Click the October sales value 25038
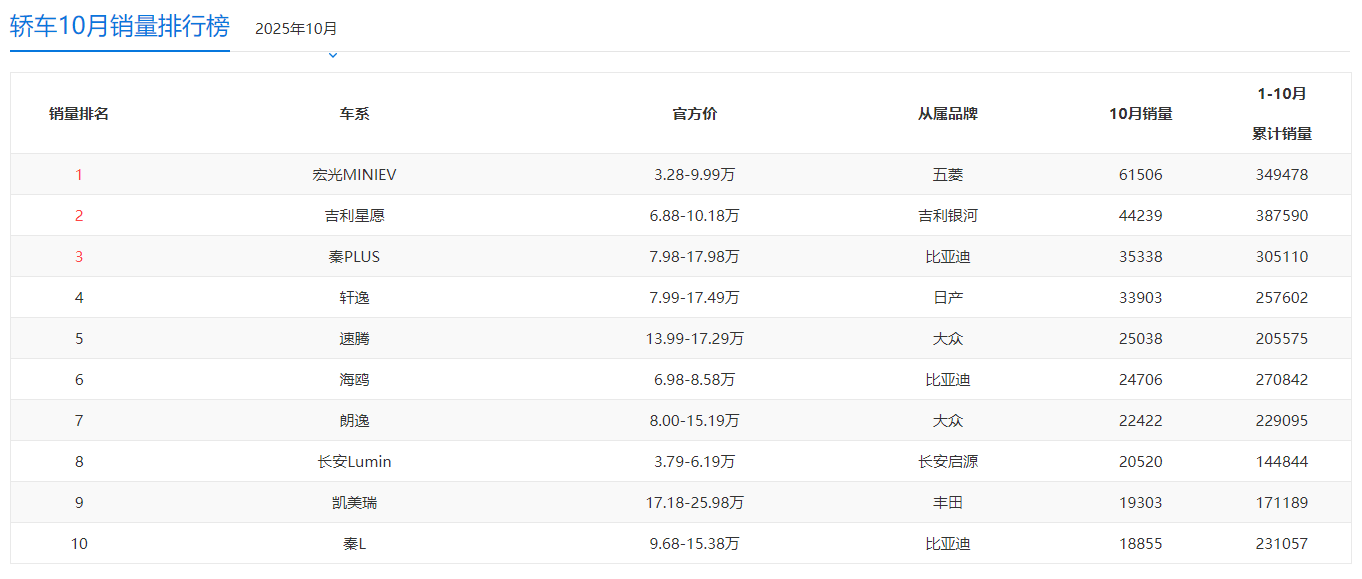 1141,339
